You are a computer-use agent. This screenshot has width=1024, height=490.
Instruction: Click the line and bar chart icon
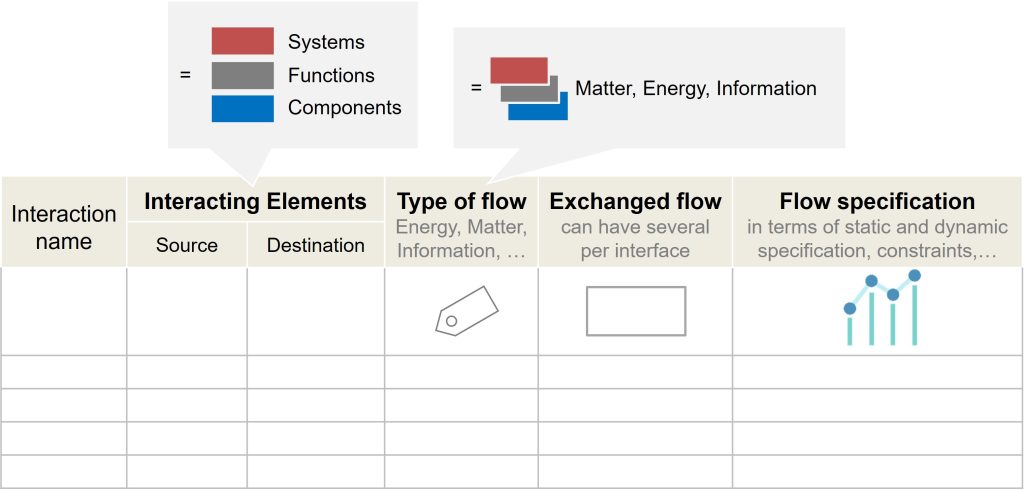point(882,308)
